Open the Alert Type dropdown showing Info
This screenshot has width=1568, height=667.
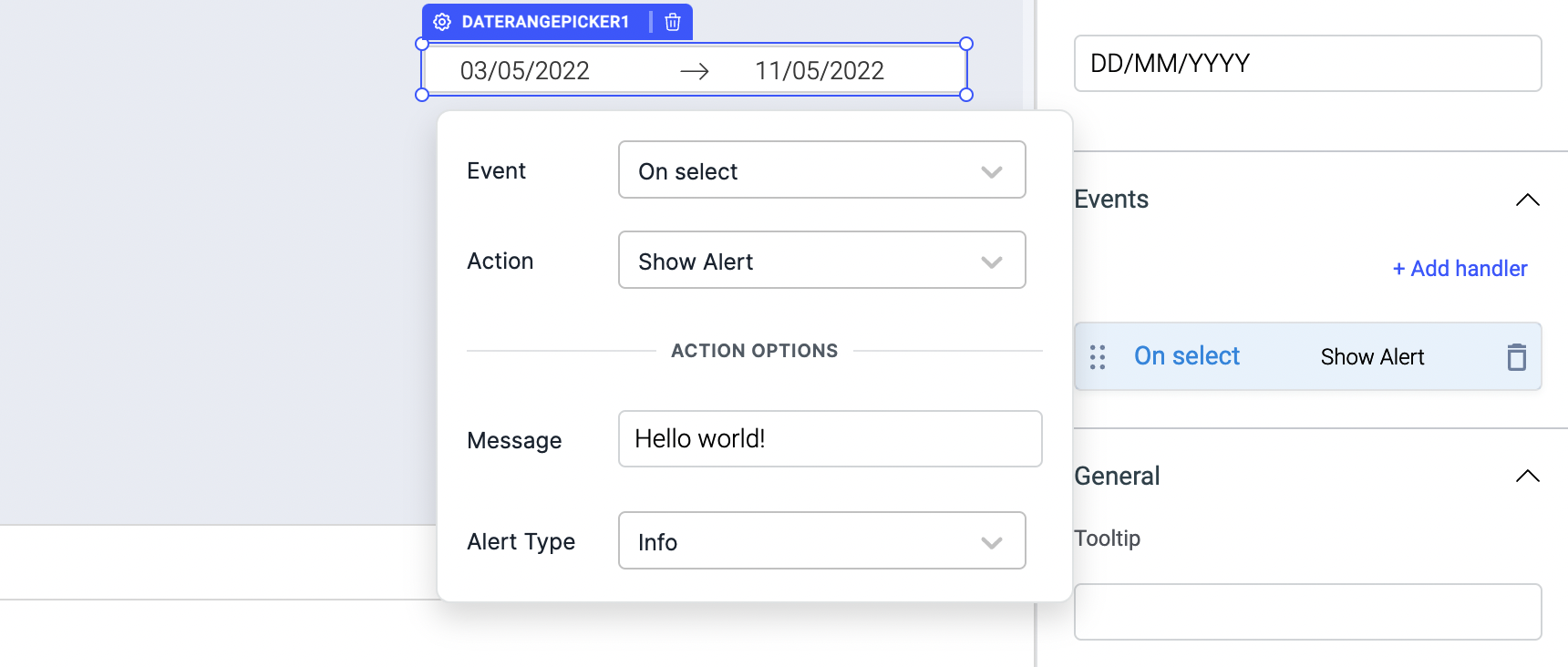click(821, 541)
